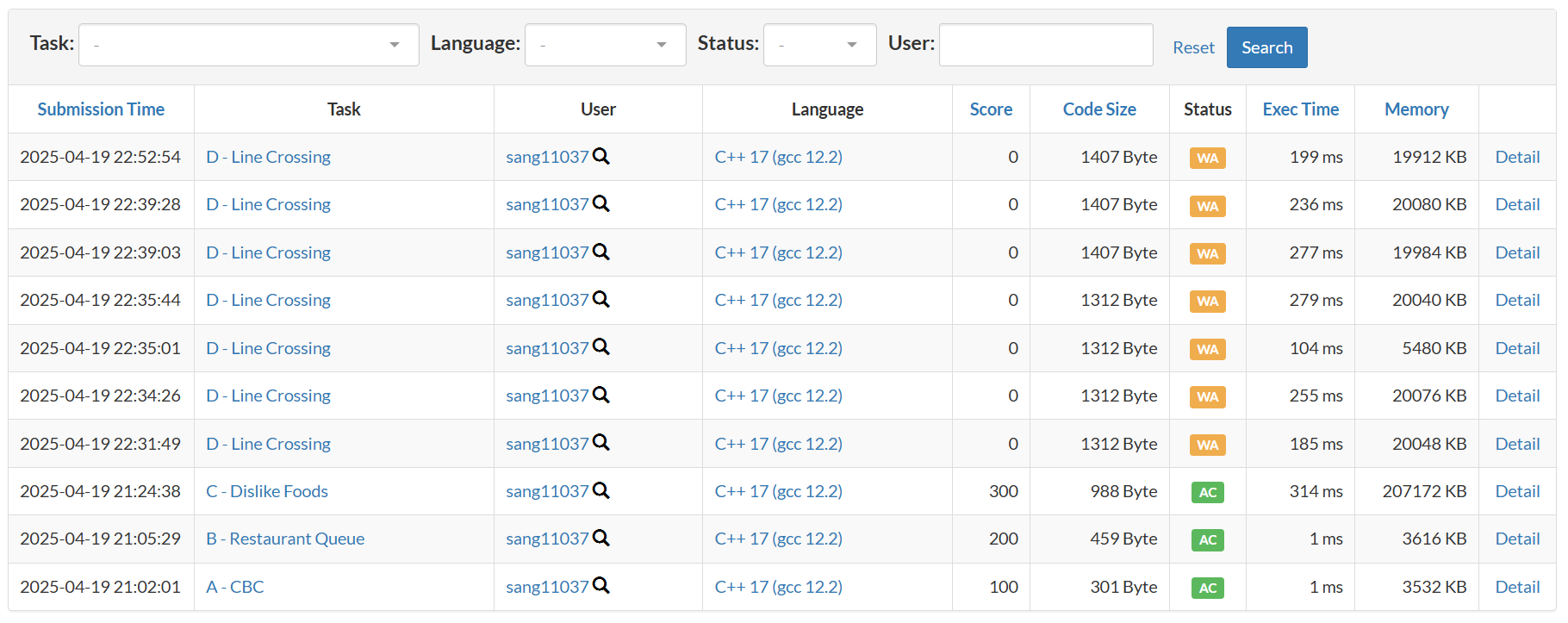The width and height of the screenshot is (1568, 623).
Task: Open the C - Dislike Foods task
Action: click(x=267, y=491)
